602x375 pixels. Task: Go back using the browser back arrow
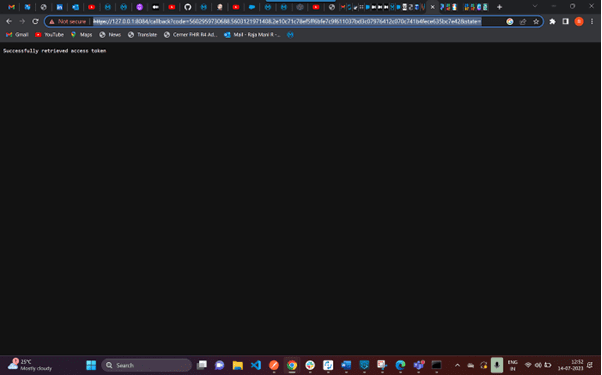point(9,21)
